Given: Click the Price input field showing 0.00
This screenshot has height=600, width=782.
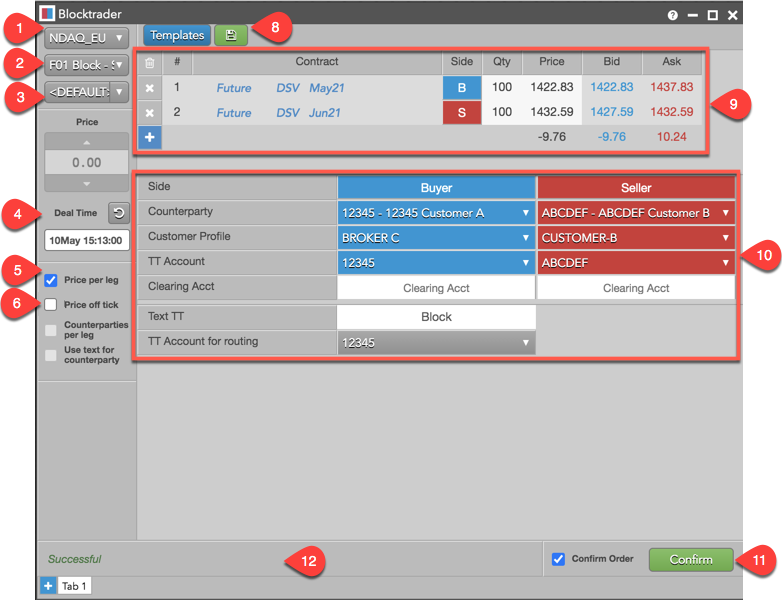Looking at the screenshot, I should click(x=87, y=163).
